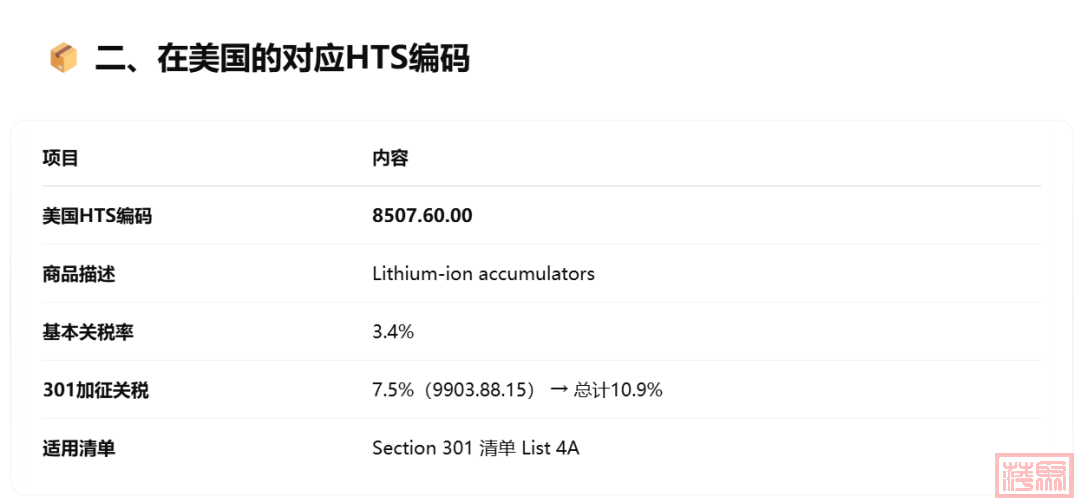Select the 美国HTS编码 row label
This screenshot has height=503, width=1080.
[x=97, y=216]
